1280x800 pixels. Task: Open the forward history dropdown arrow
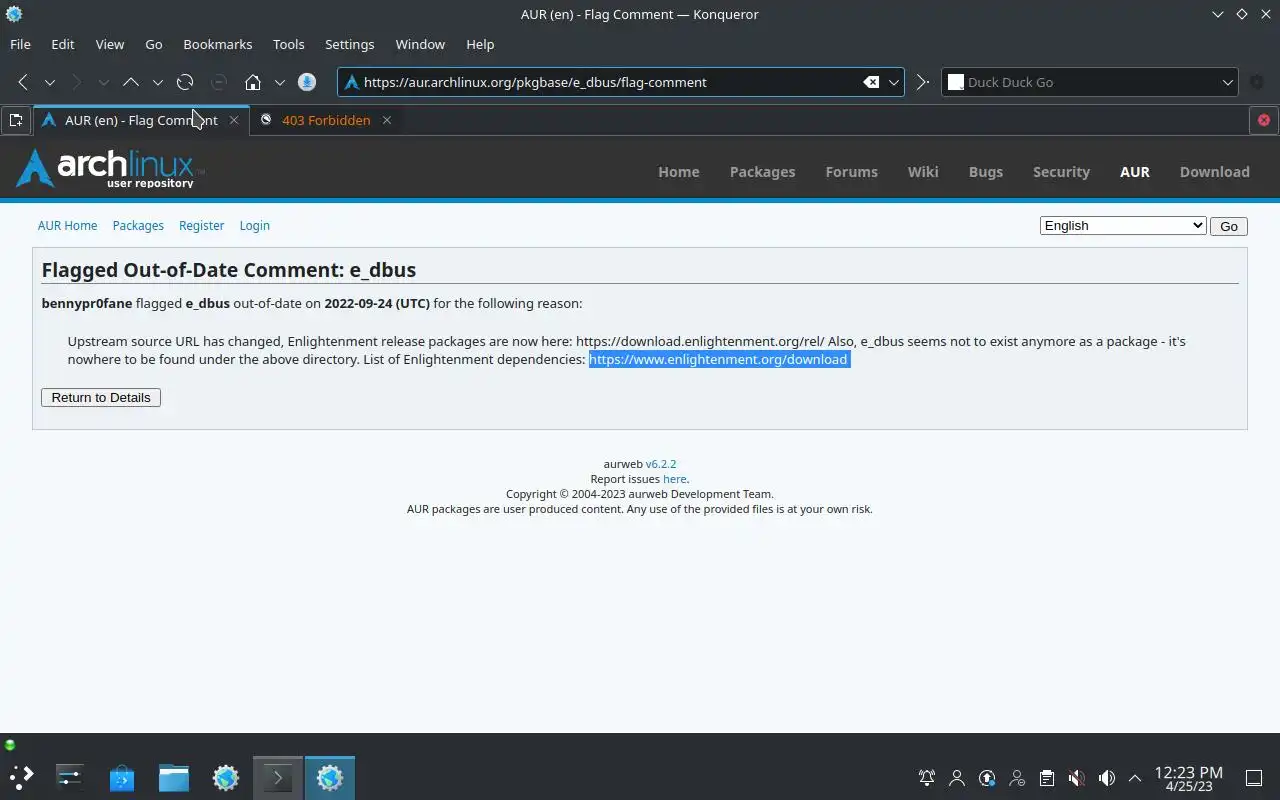pos(103,82)
